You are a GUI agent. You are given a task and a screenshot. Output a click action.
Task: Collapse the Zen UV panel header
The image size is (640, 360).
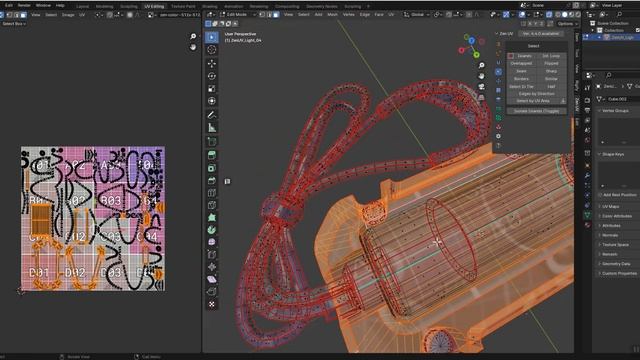[504, 33]
